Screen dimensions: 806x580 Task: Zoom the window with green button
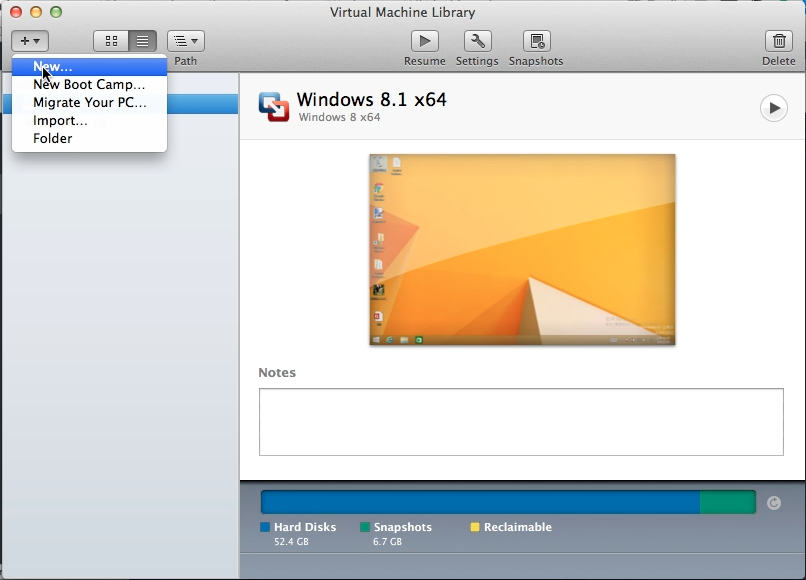(x=56, y=12)
